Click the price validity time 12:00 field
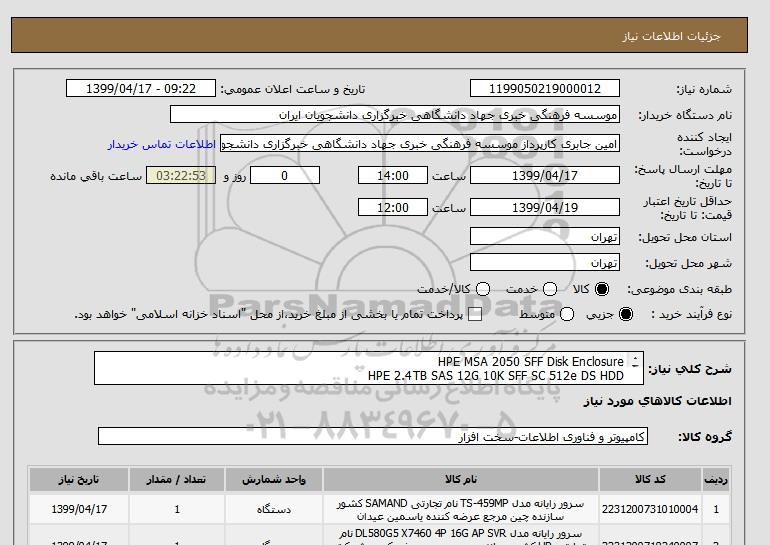Image resolution: width=770 pixels, height=545 pixels. [393, 207]
